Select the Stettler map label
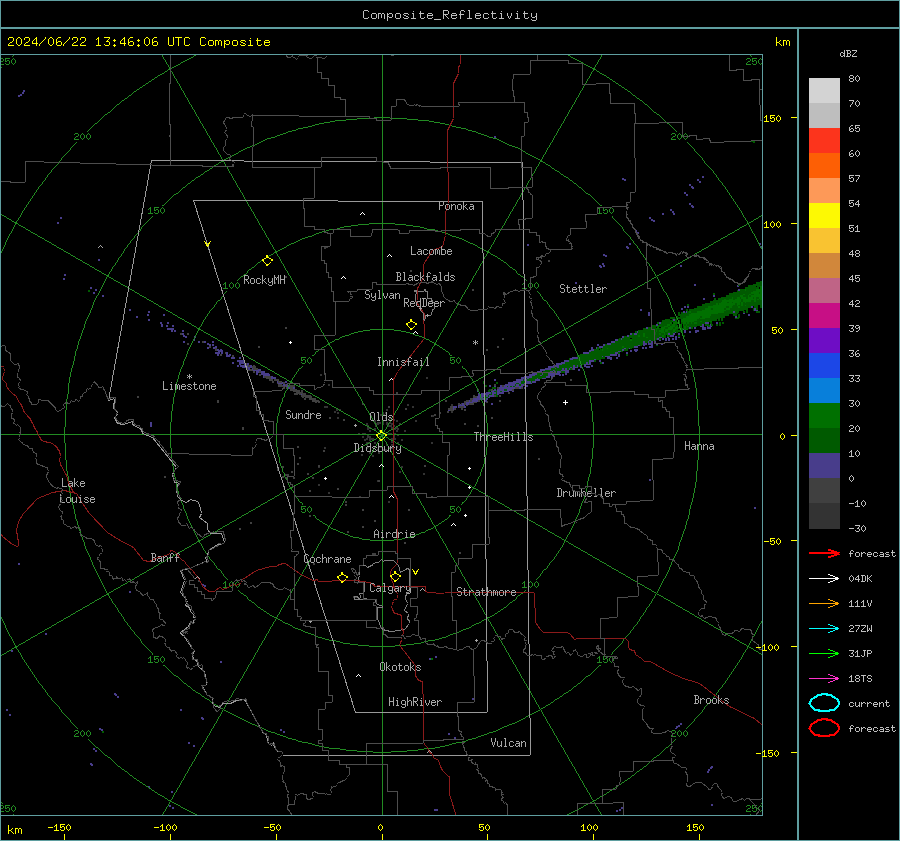The width and height of the screenshot is (900, 841). point(583,289)
